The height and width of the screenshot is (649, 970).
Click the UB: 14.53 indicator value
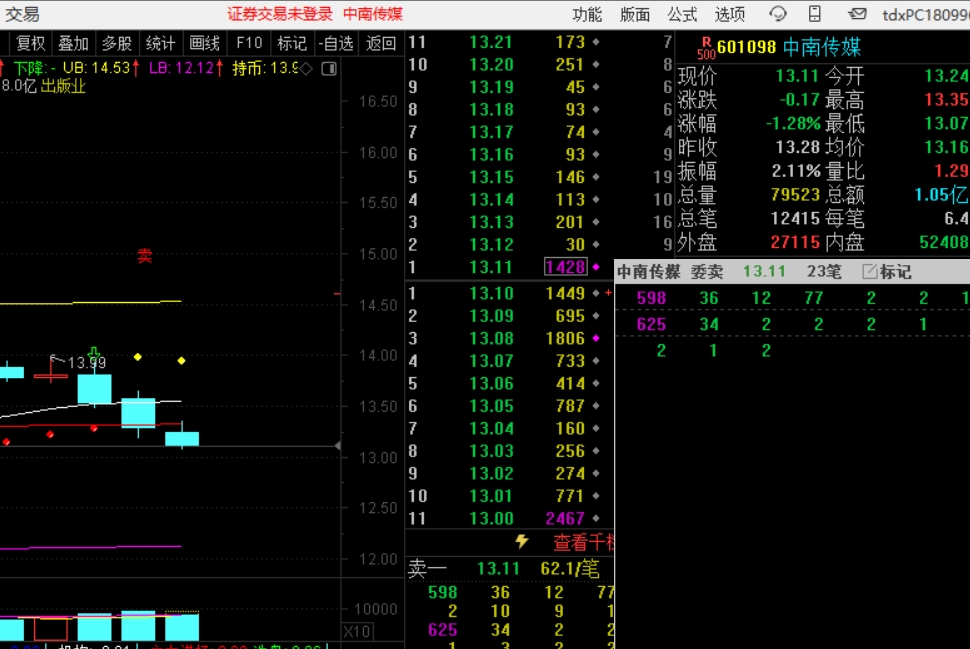[x=97, y=68]
